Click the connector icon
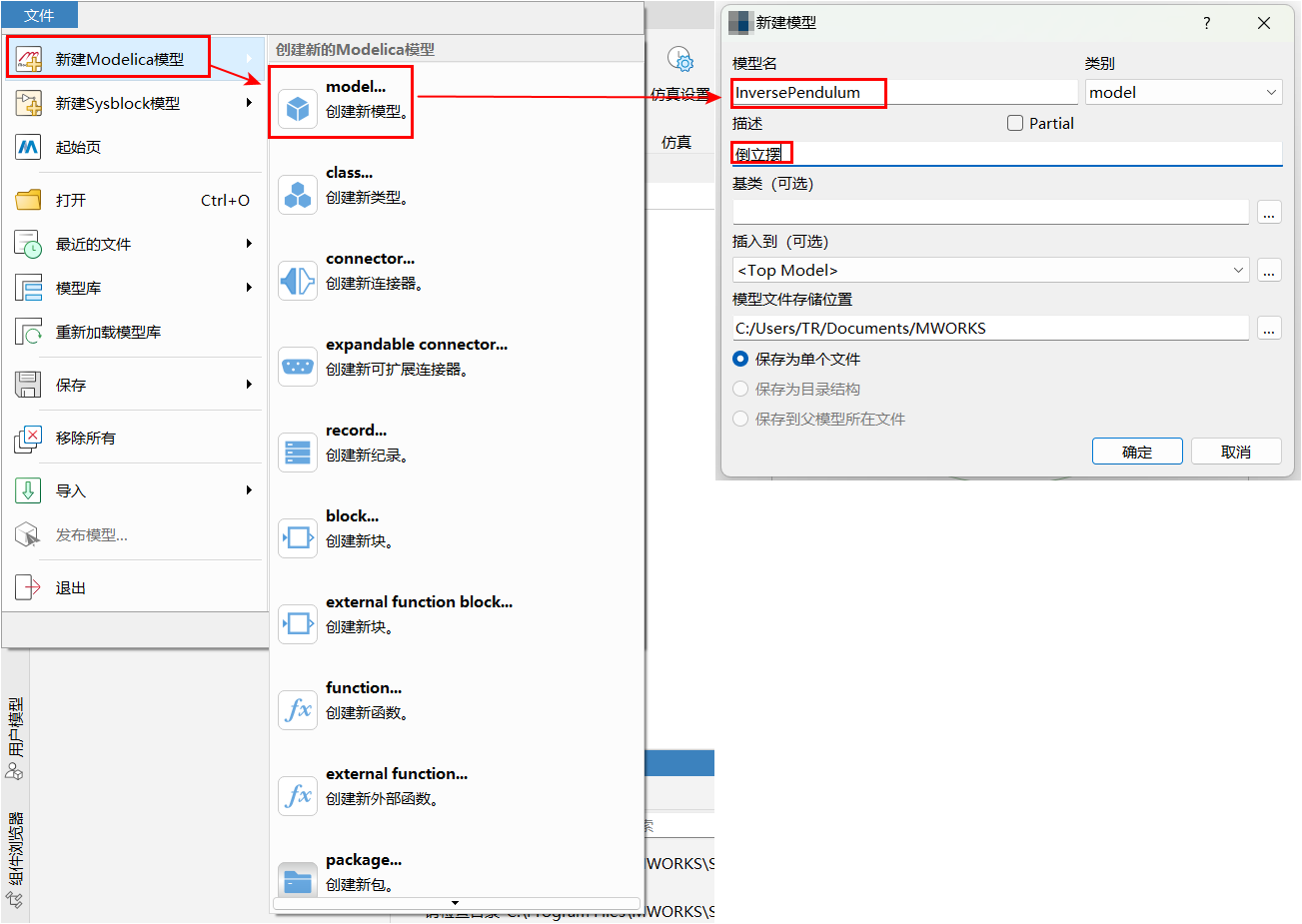The width and height of the screenshot is (1302, 924). (x=298, y=281)
